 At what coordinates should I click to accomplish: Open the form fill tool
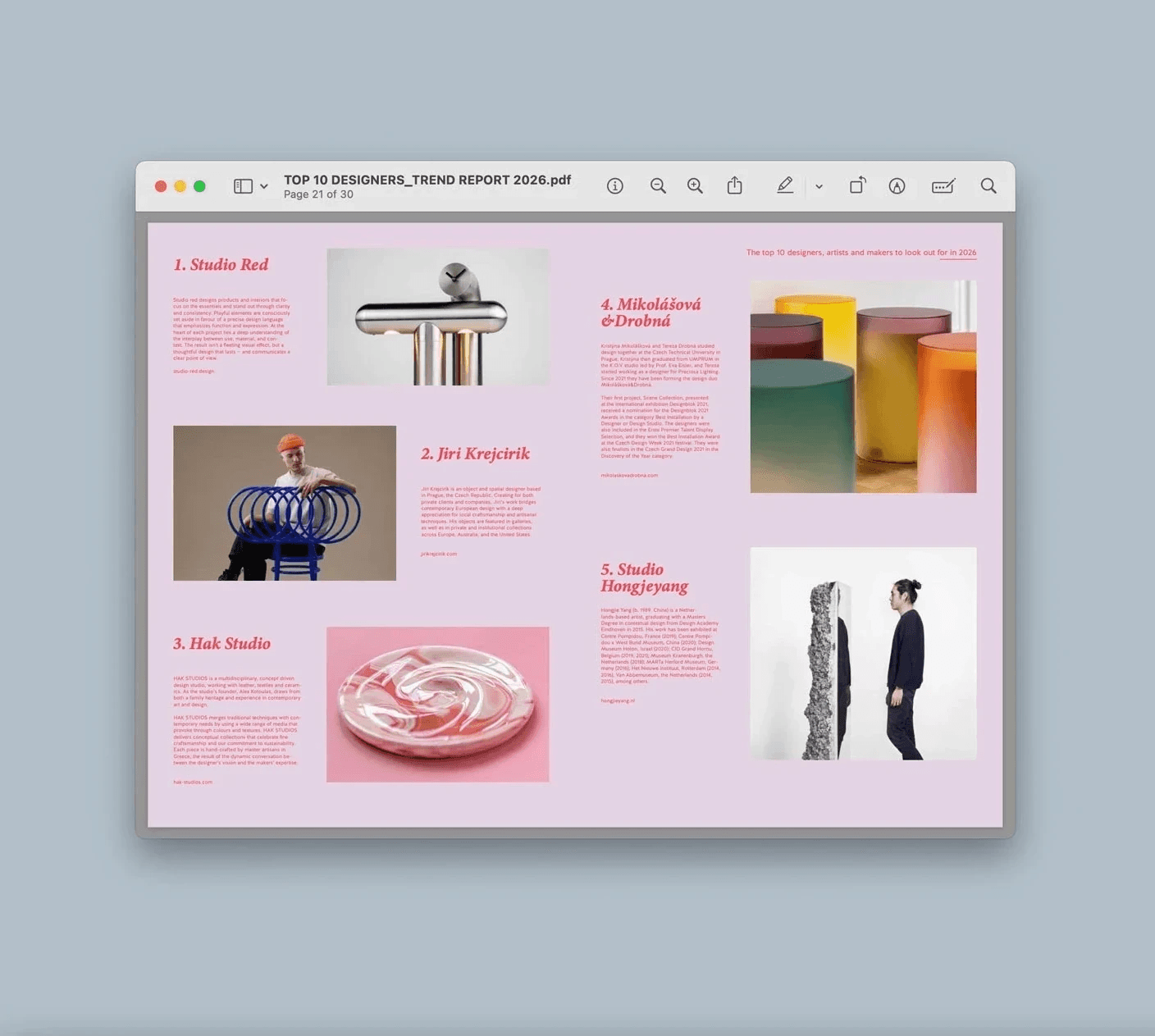tap(943, 185)
